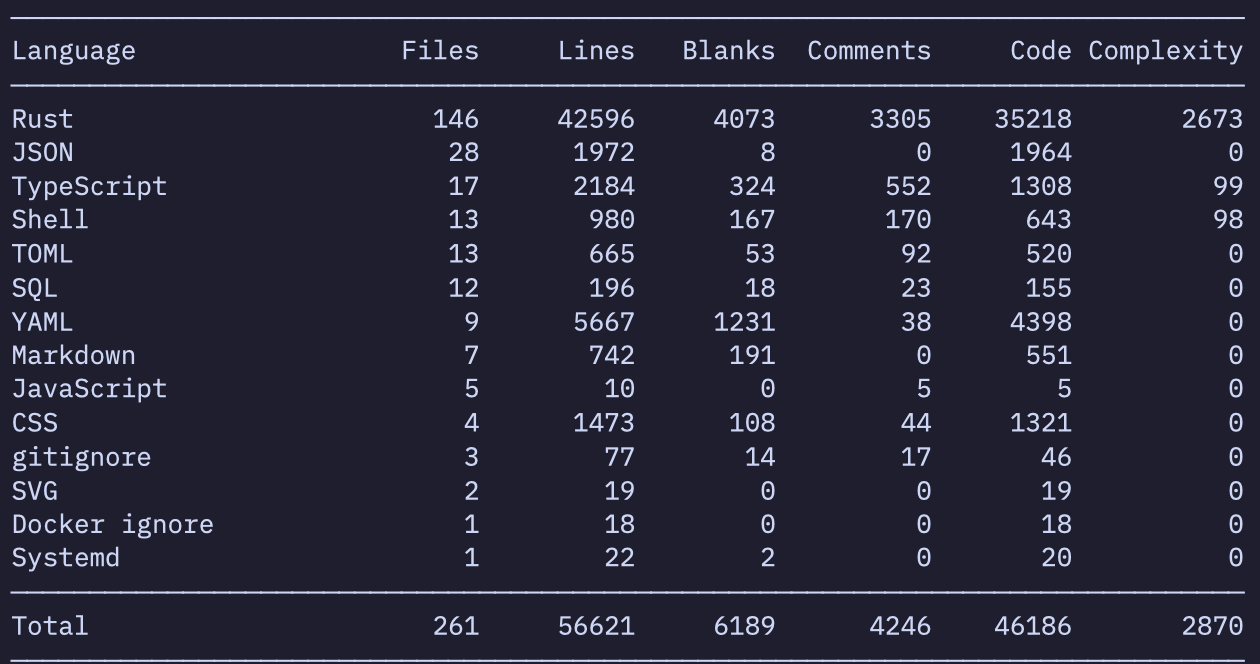Click the Comments column header

click(869, 51)
